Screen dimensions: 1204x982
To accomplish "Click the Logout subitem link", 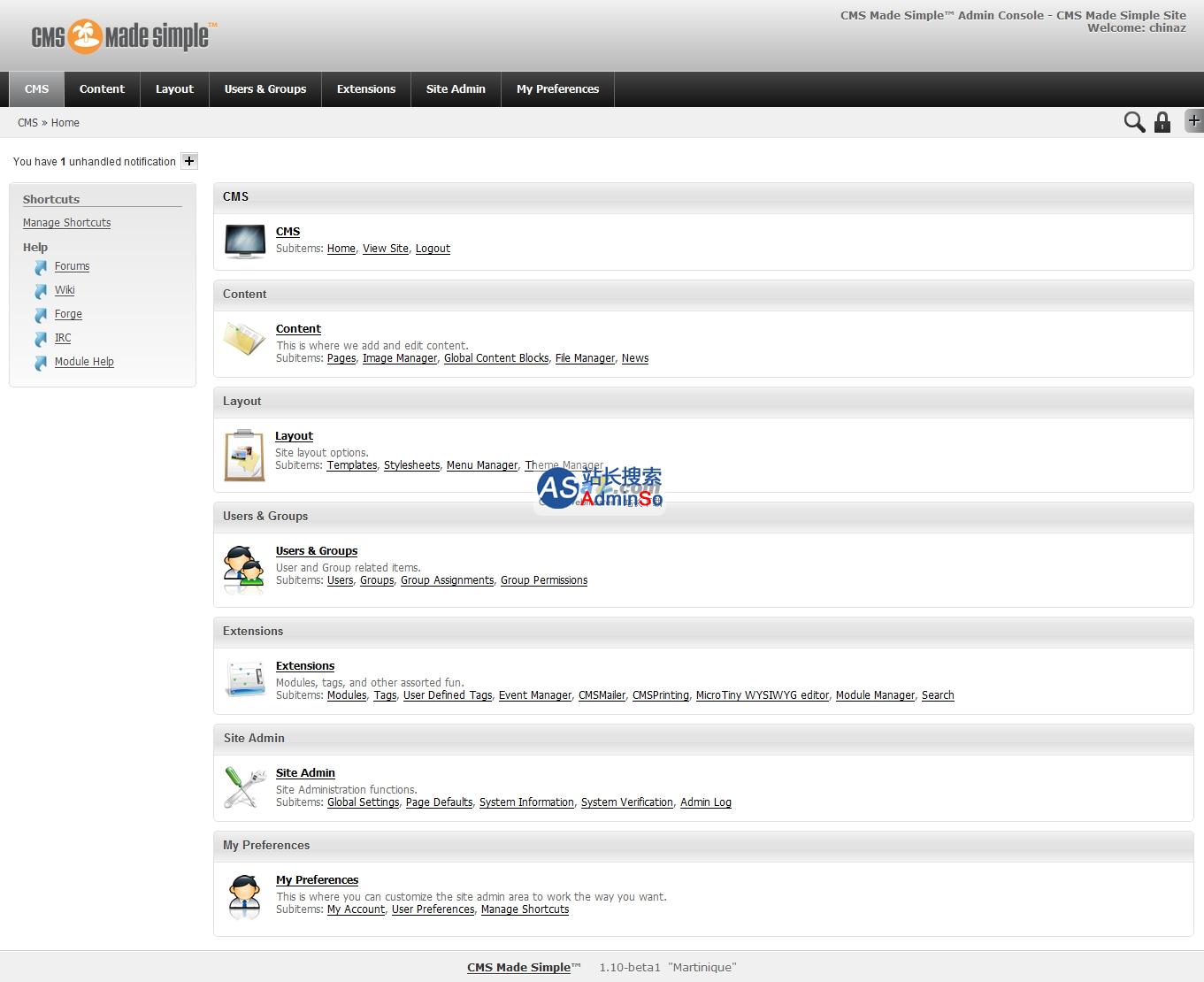I will (433, 249).
